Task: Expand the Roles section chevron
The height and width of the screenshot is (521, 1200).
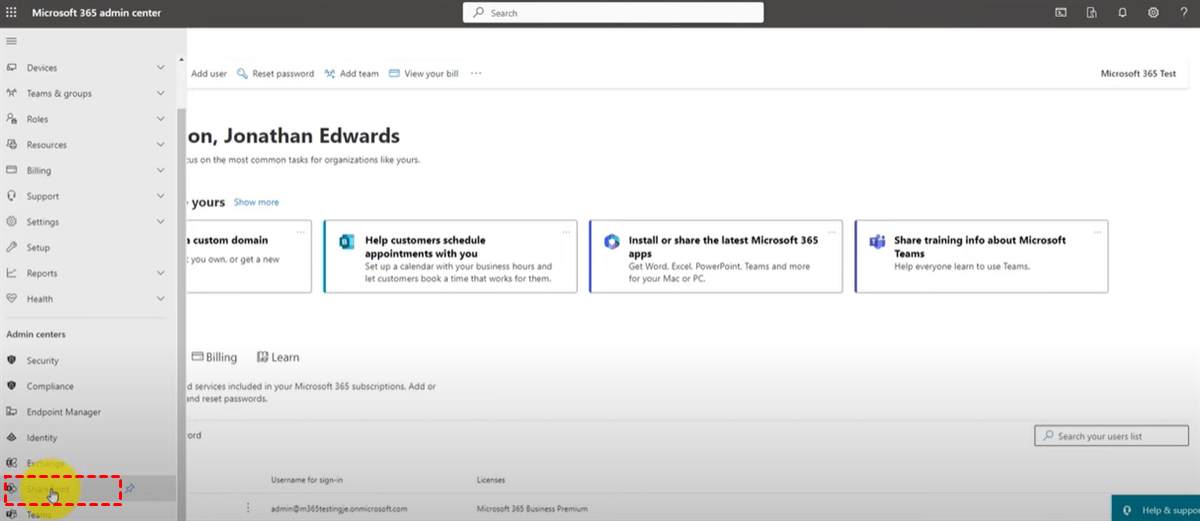Action: click(x=161, y=119)
